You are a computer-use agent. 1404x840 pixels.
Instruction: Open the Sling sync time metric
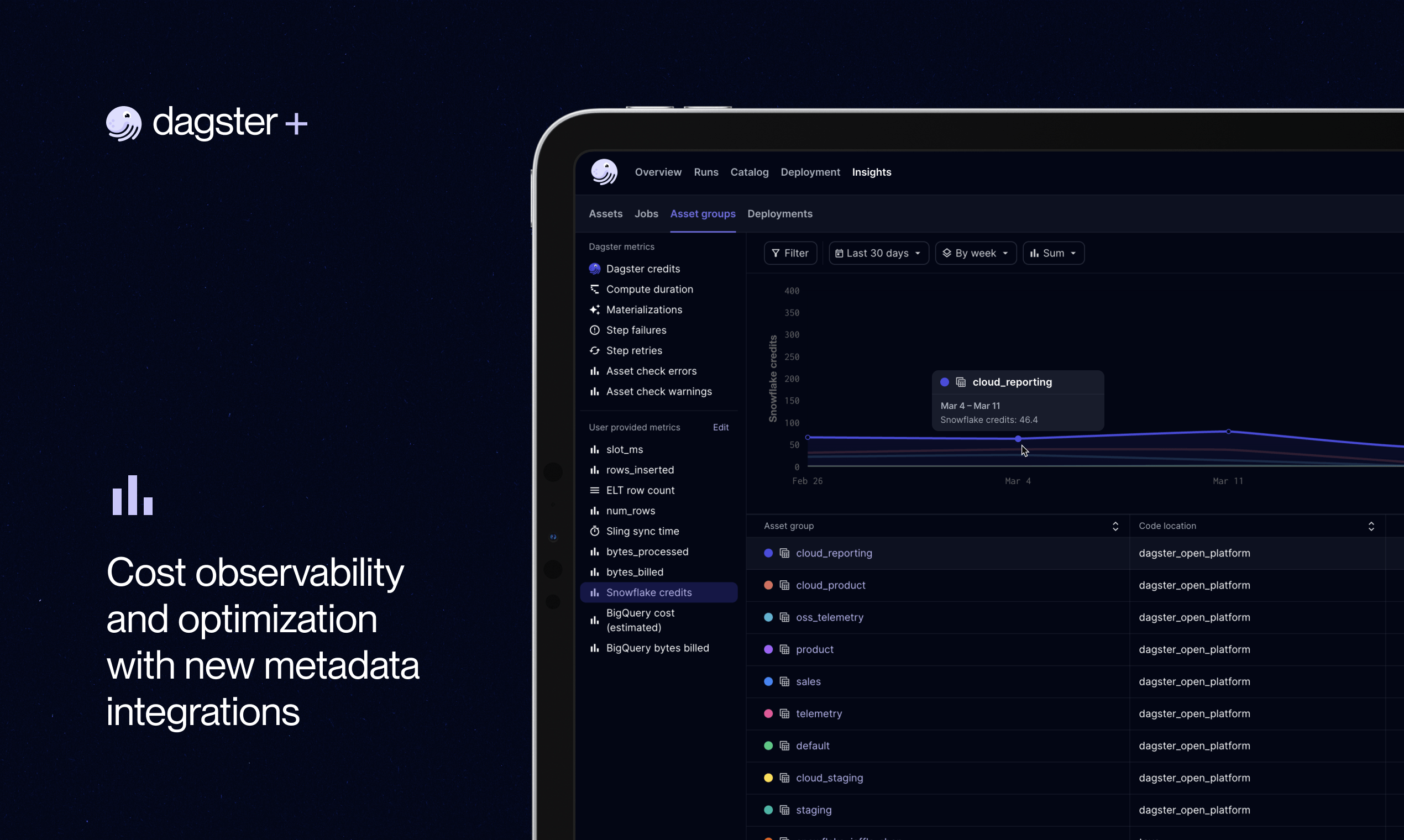(x=642, y=531)
